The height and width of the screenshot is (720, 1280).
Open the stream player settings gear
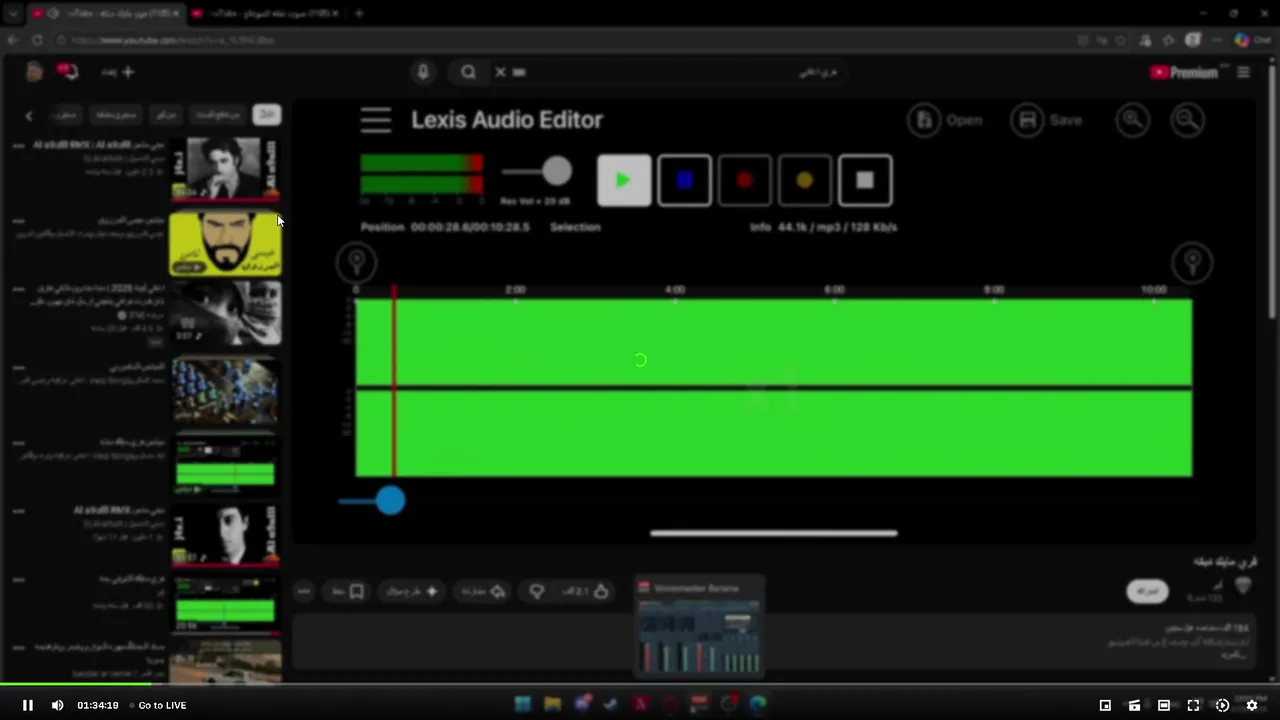point(1251,705)
